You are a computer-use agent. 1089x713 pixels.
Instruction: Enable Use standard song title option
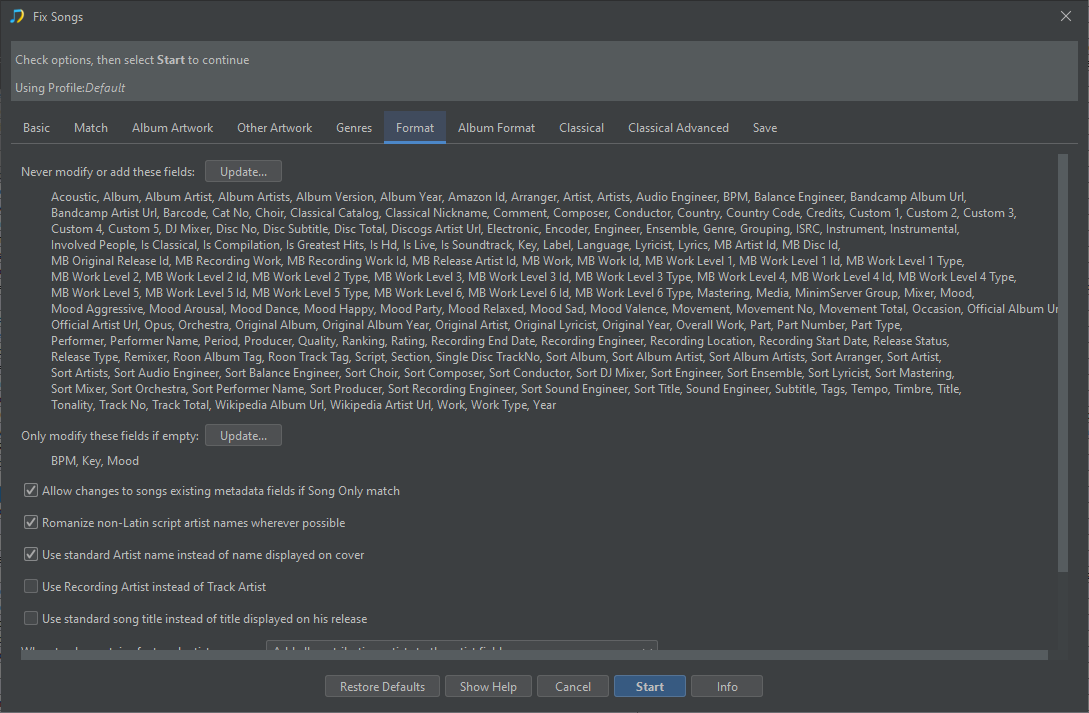point(31,619)
